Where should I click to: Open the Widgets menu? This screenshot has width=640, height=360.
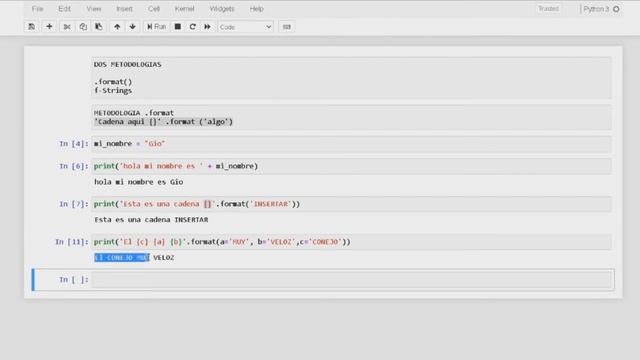pyautogui.click(x=222, y=9)
